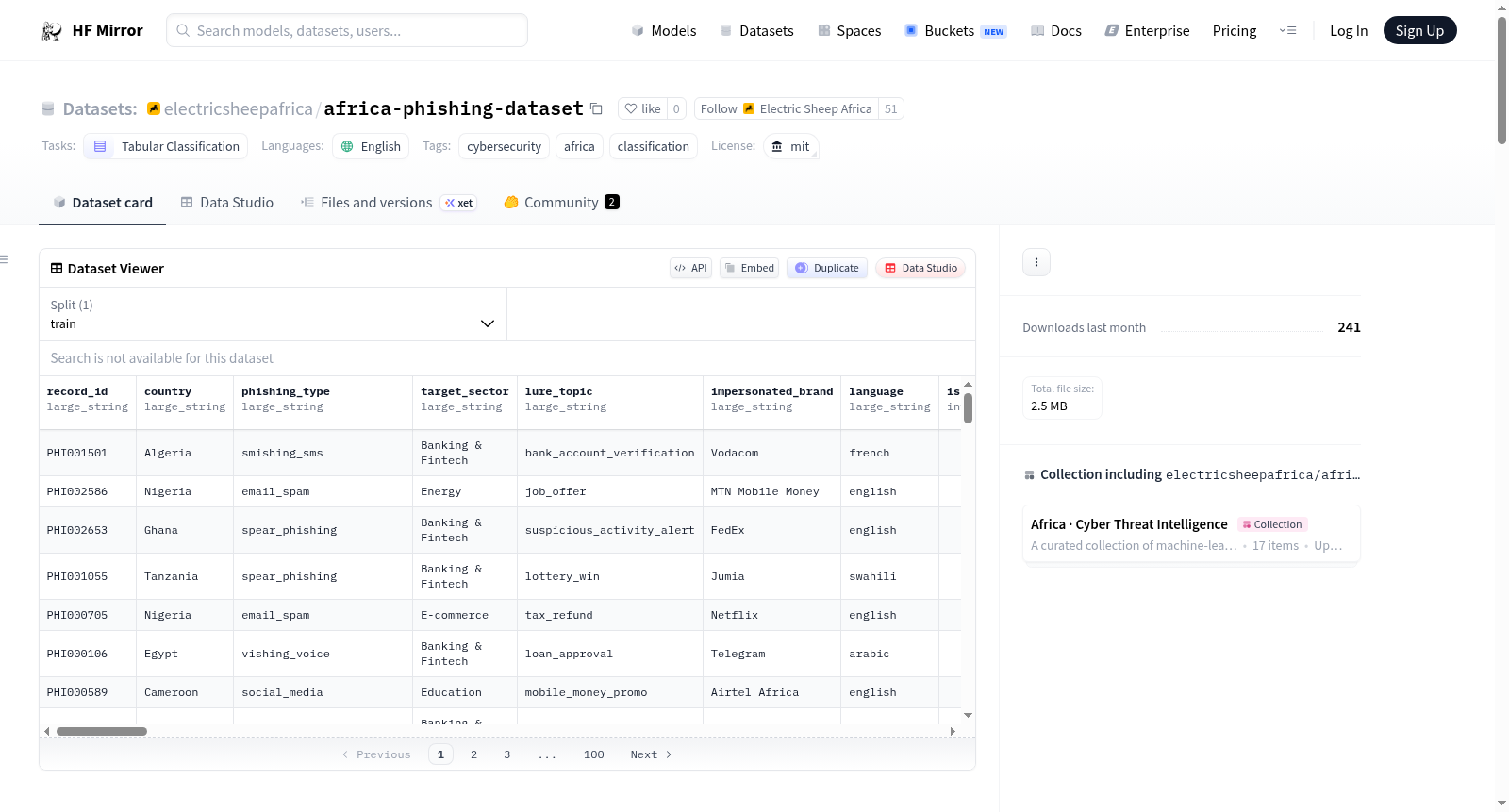Click Previous page in pagination

(376, 754)
